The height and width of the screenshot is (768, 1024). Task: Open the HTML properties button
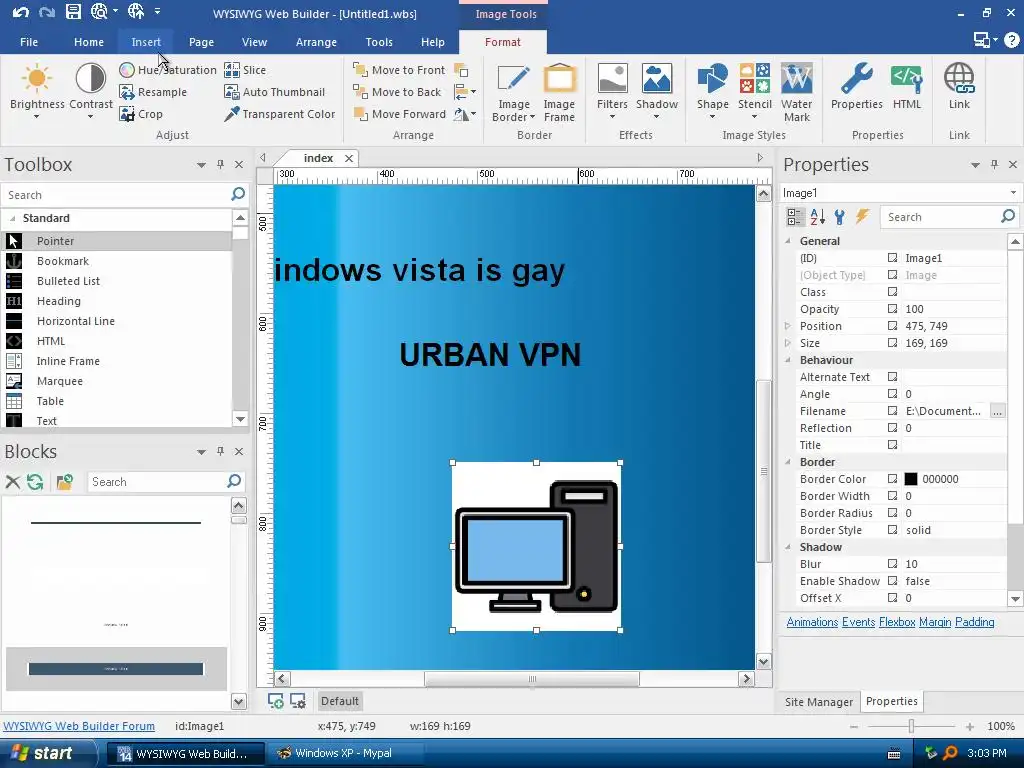(x=906, y=86)
